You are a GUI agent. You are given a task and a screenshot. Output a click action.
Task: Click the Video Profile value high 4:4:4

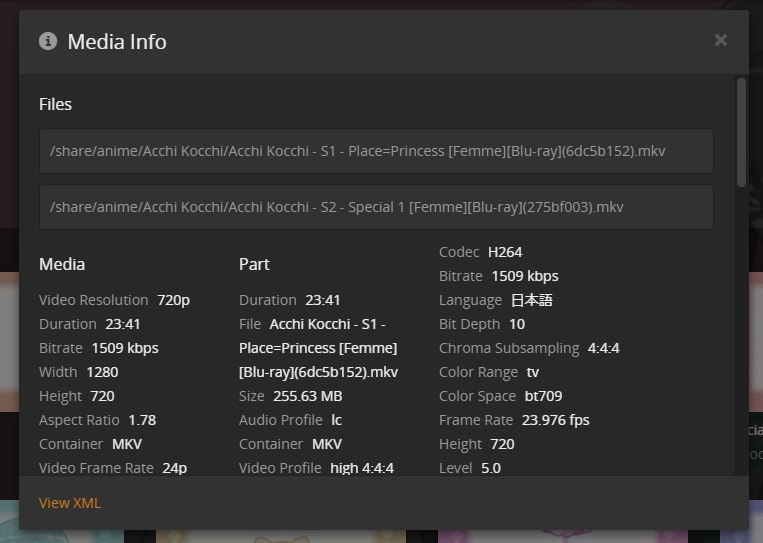[x=362, y=468]
